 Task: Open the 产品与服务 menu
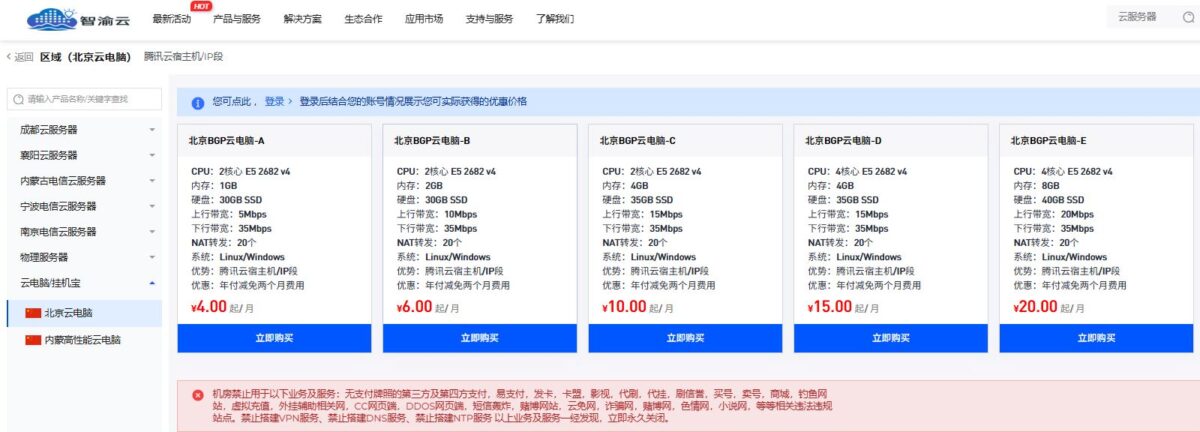point(237,19)
